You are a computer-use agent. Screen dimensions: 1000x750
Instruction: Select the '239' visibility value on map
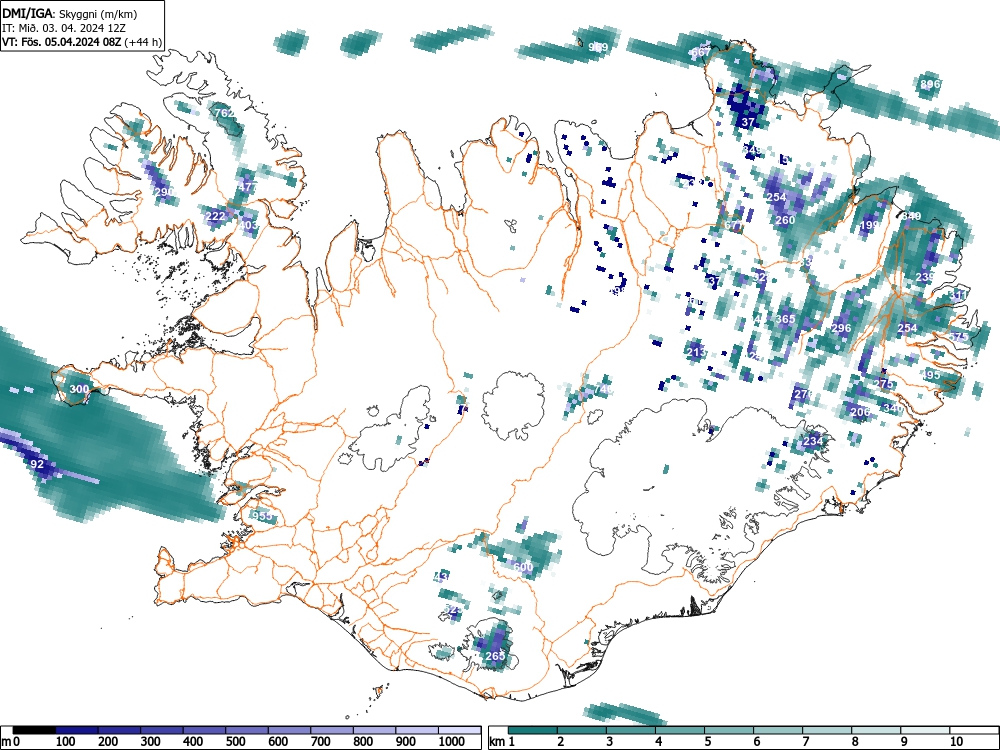click(x=925, y=277)
